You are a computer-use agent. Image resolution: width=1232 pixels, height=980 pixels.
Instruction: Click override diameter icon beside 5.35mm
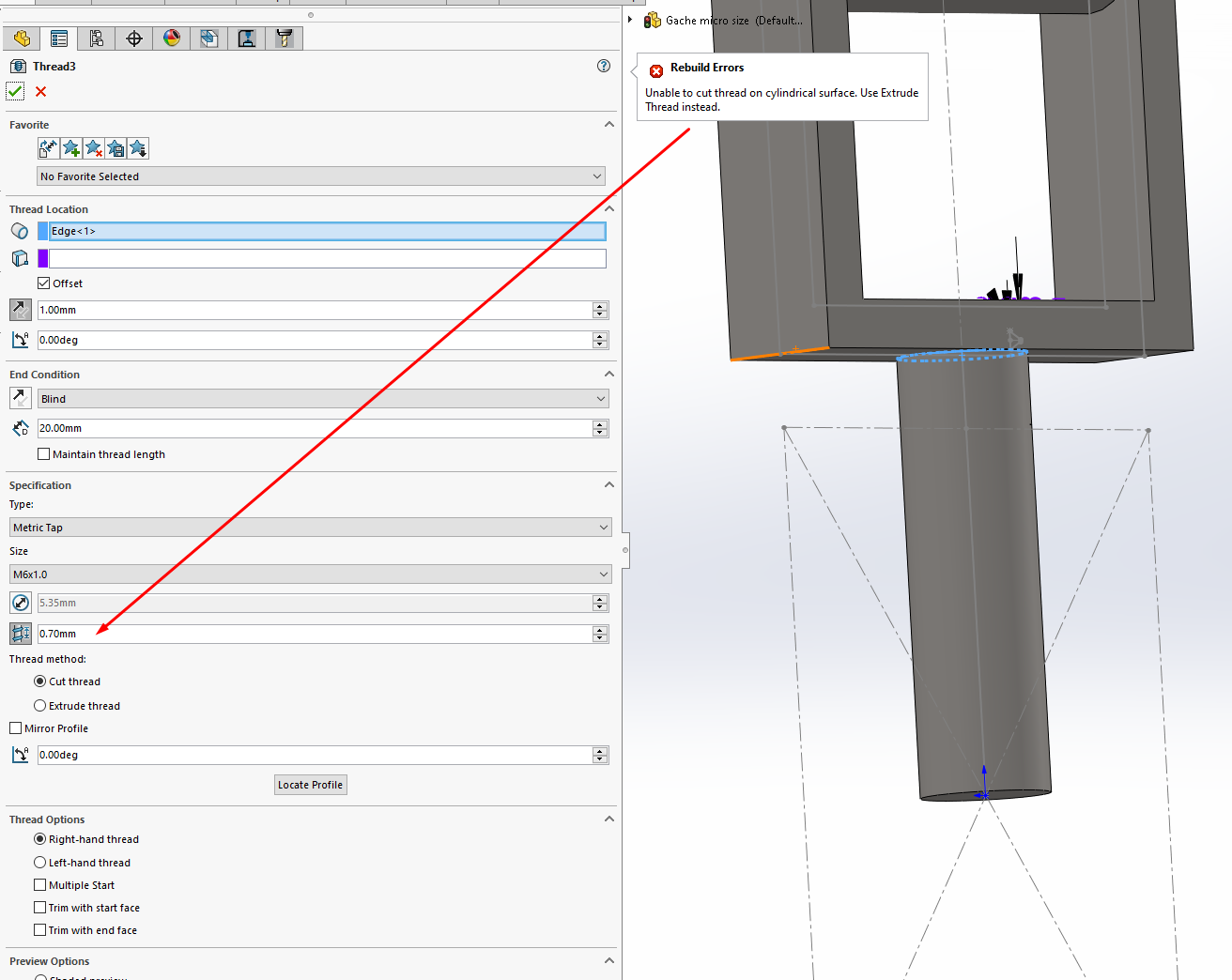(x=20, y=603)
